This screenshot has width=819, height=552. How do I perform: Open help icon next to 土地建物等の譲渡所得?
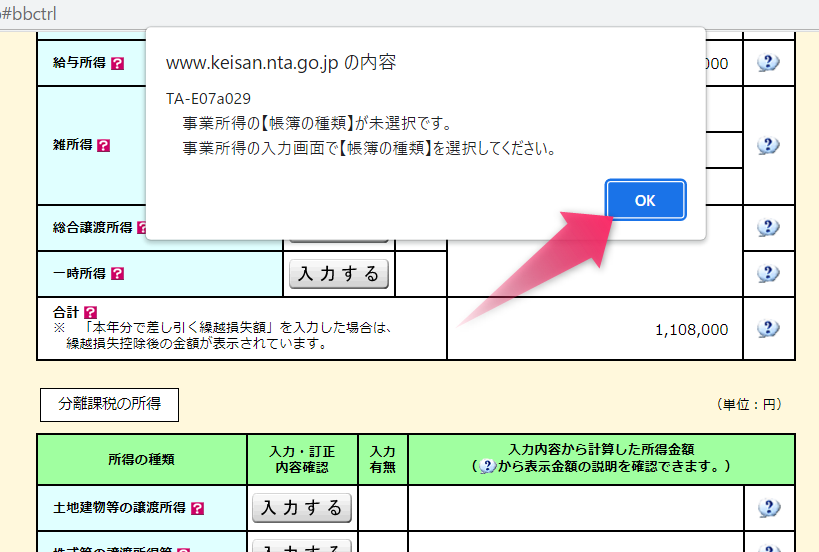(197, 508)
